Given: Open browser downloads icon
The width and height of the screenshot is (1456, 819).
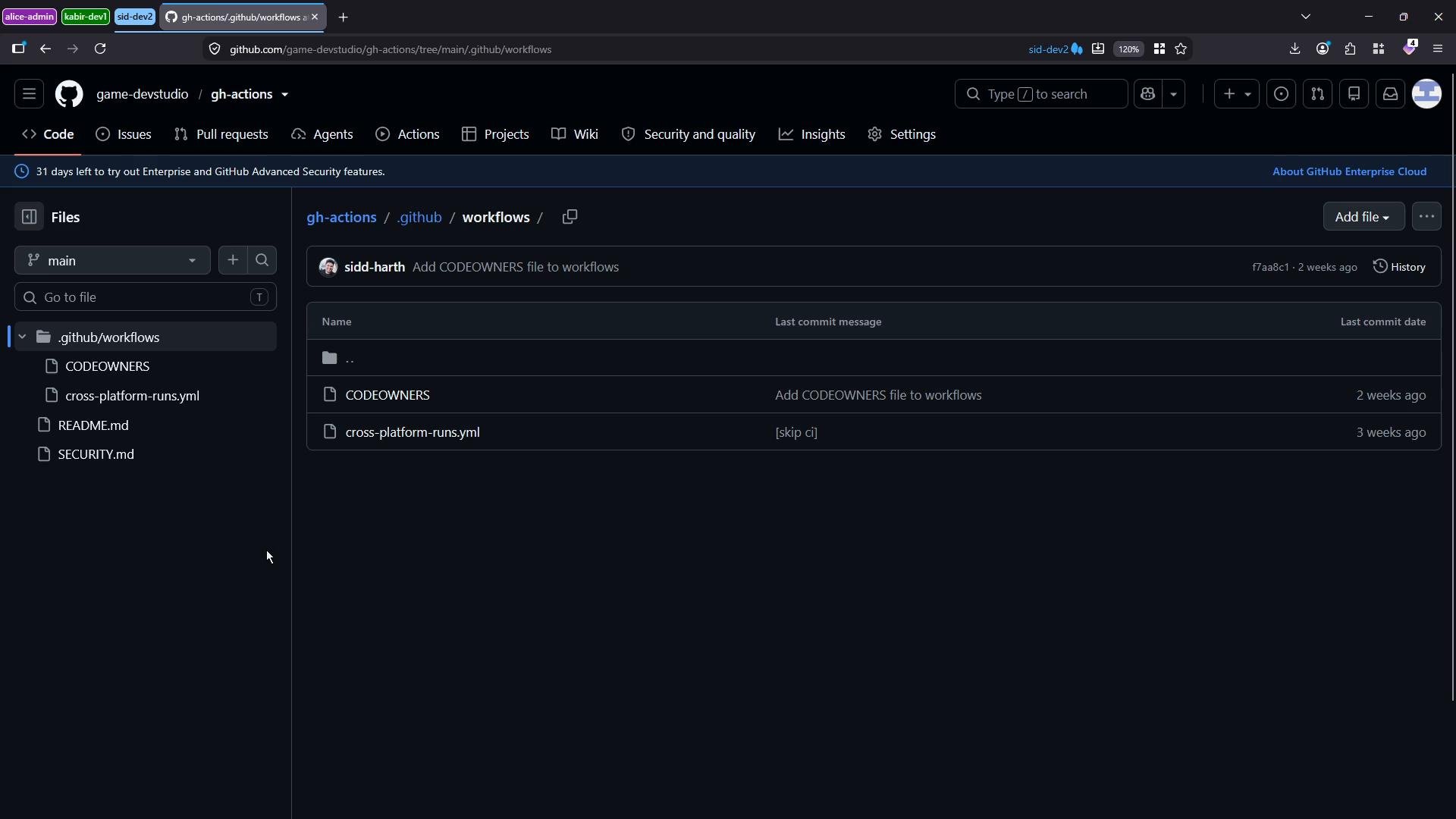Looking at the screenshot, I should [x=1294, y=49].
